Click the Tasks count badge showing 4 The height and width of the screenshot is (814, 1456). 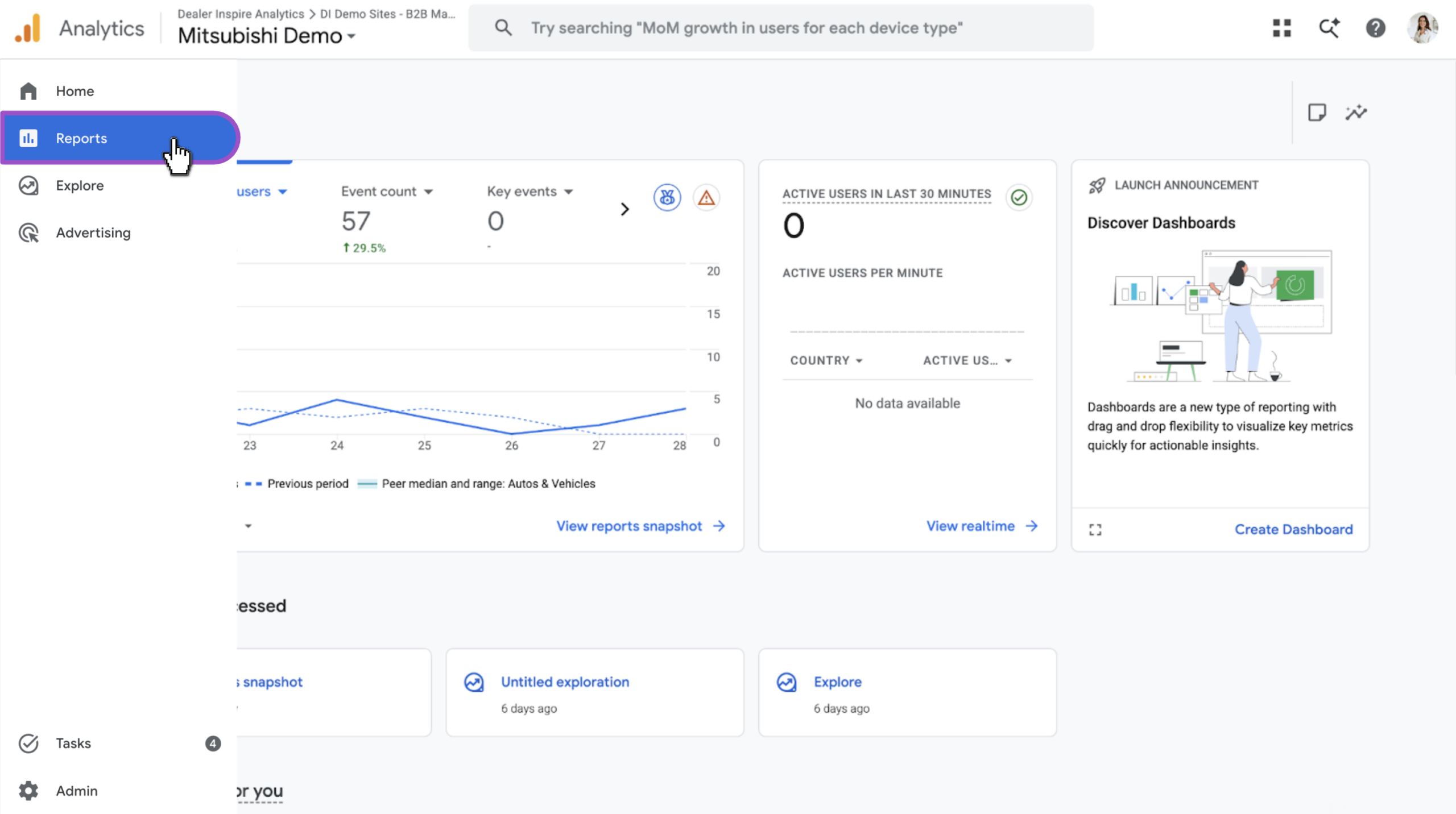coord(213,743)
